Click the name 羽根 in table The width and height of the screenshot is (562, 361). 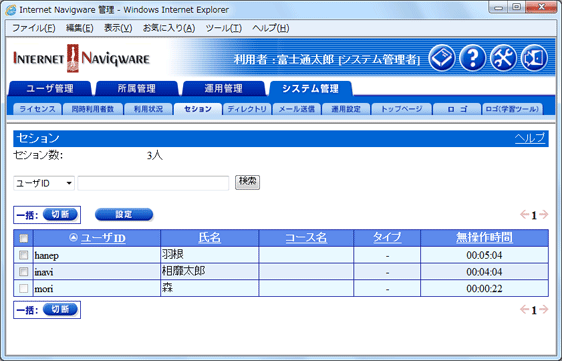coord(173,255)
